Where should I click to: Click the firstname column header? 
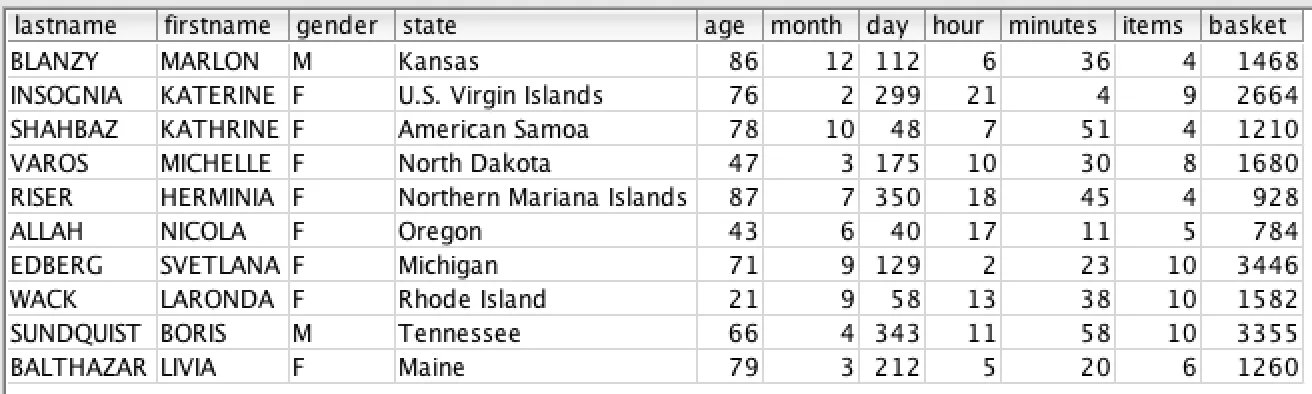tap(222, 26)
